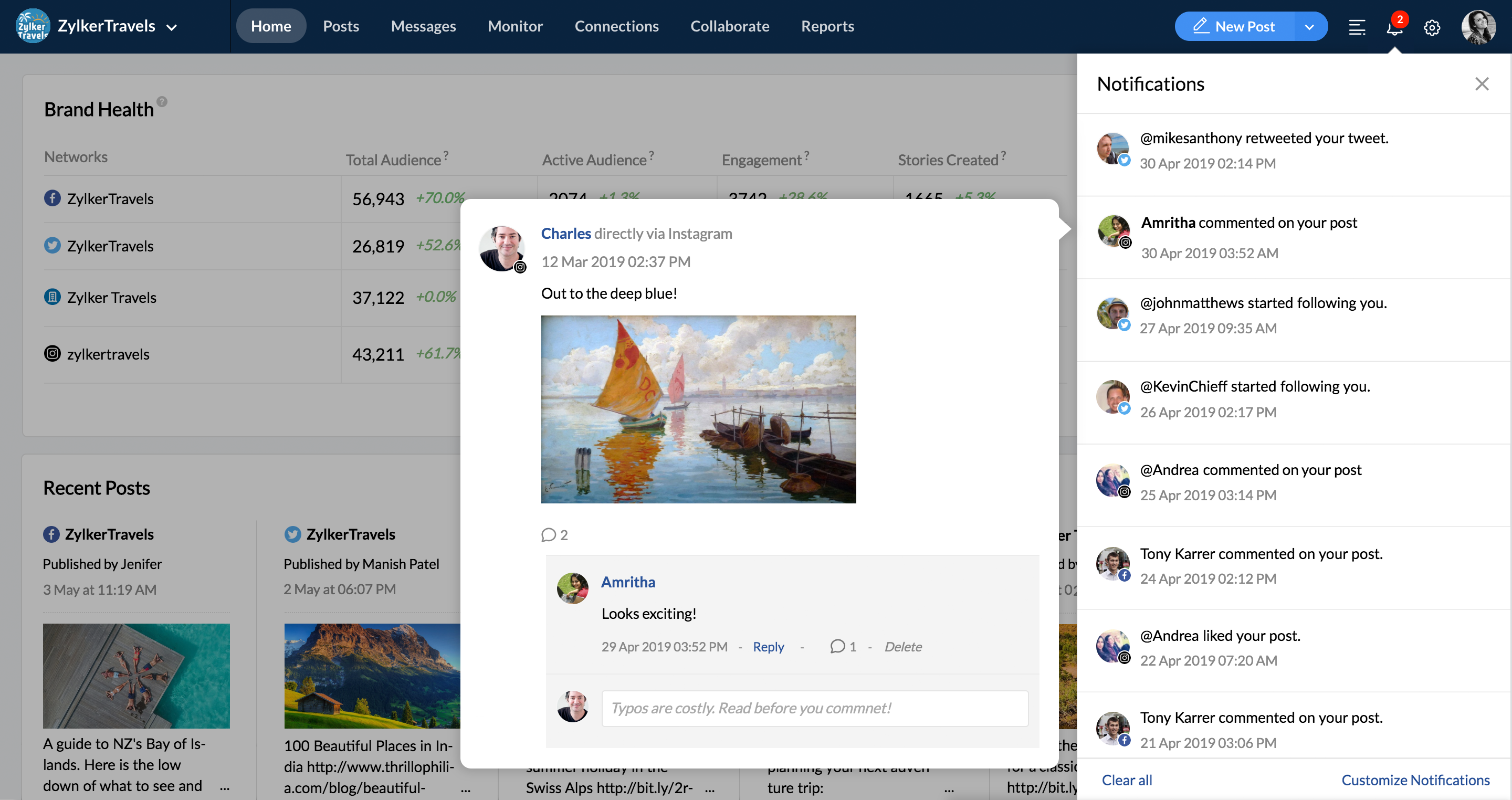
Task: Expand the ZylkerTravels brand switcher dropdown
Action: [172, 27]
